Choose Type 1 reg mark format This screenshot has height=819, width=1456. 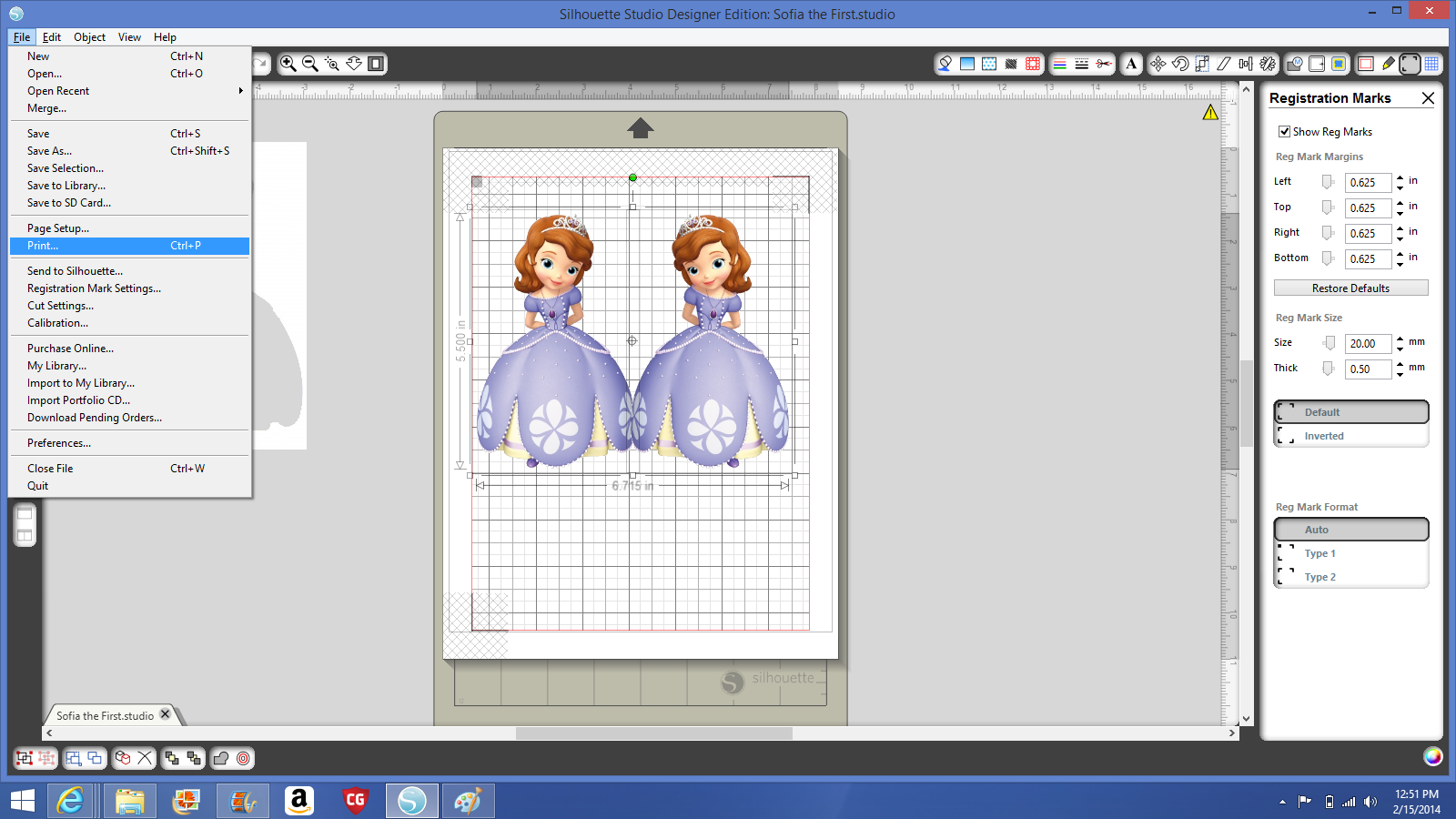pyautogui.click(x=1351, y=553)
